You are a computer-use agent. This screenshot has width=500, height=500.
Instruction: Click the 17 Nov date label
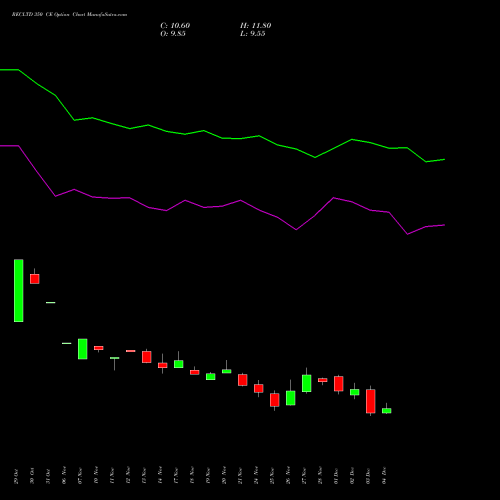point(176,475)
